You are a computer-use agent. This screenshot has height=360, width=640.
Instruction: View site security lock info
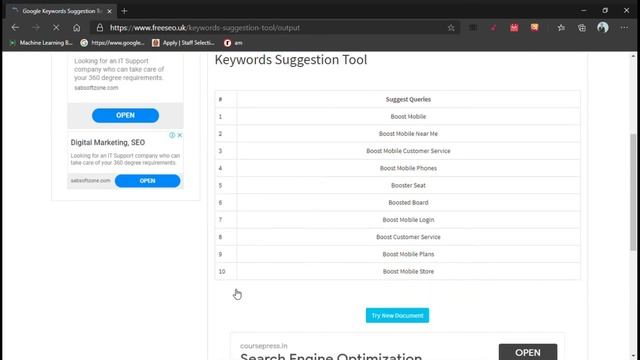pos(100,28)
